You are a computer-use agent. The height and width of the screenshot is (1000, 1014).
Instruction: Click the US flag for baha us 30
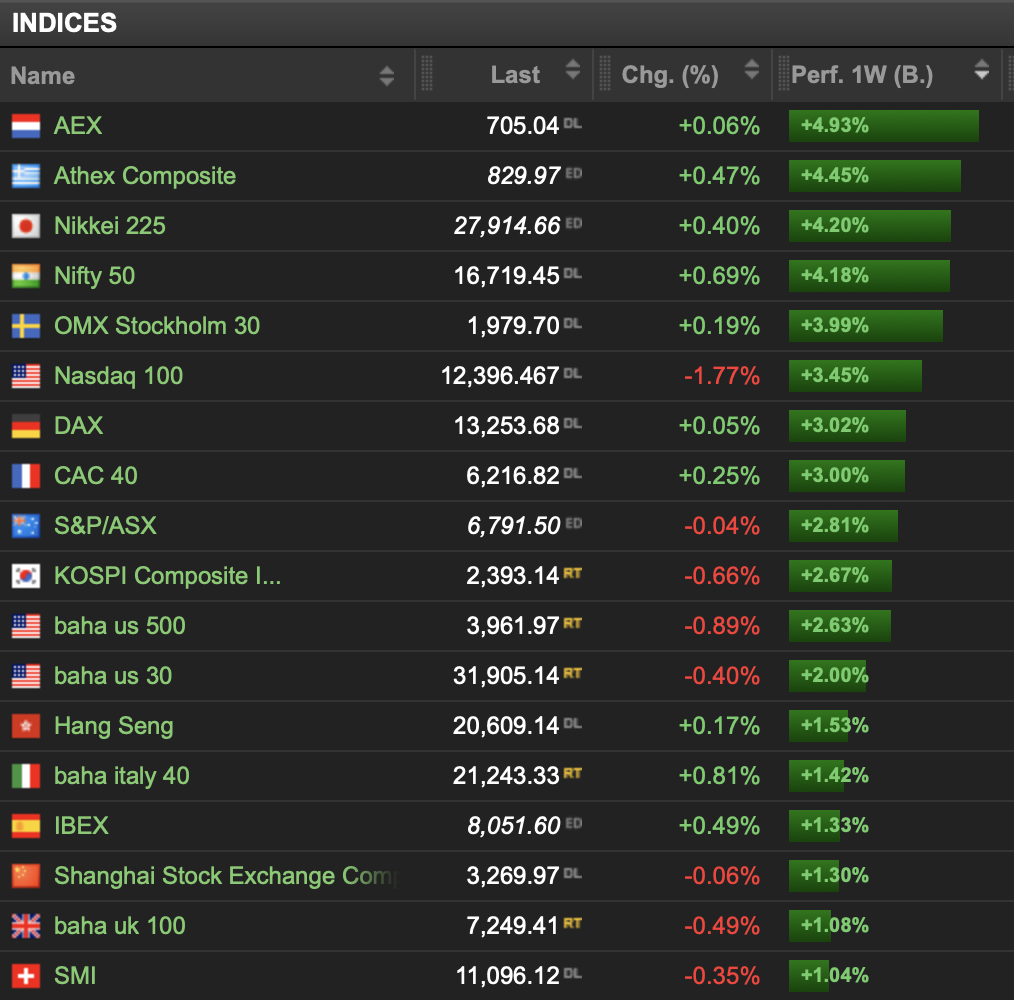tap(26, 676)
